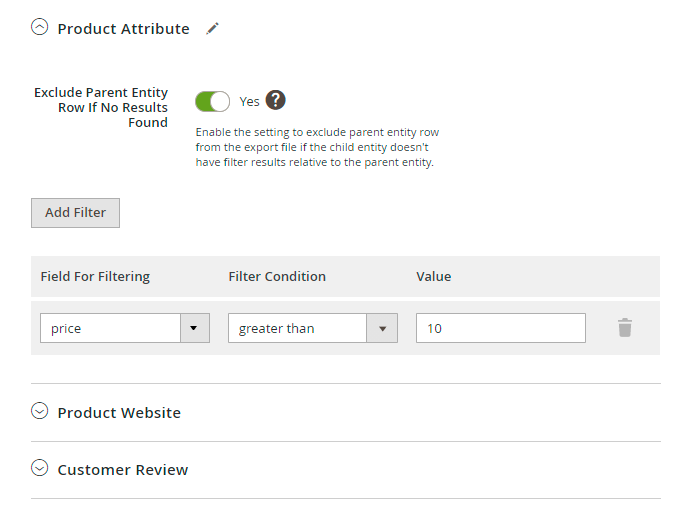
Task: Open the question mark help tooltip
Action: [x=276, y=100]
